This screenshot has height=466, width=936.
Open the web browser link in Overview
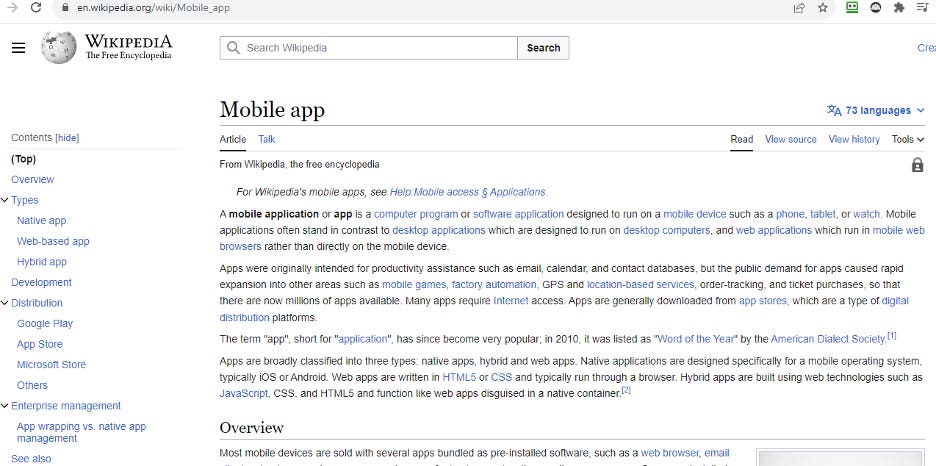click(669, 453)
